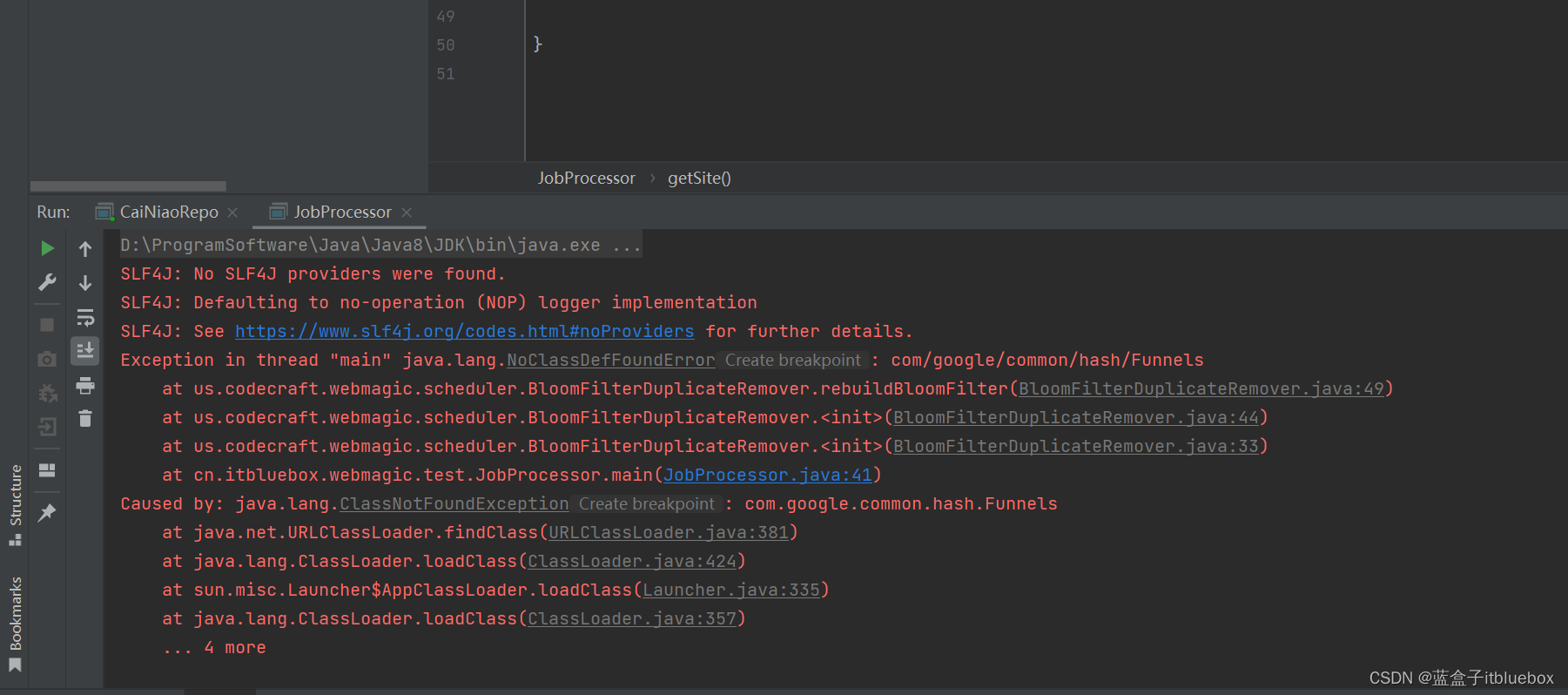Image resolution: width=1568 pixels, height=695 pixels.
Task: Pin the run tab with pin icon
Action: [x=47, y=513]
